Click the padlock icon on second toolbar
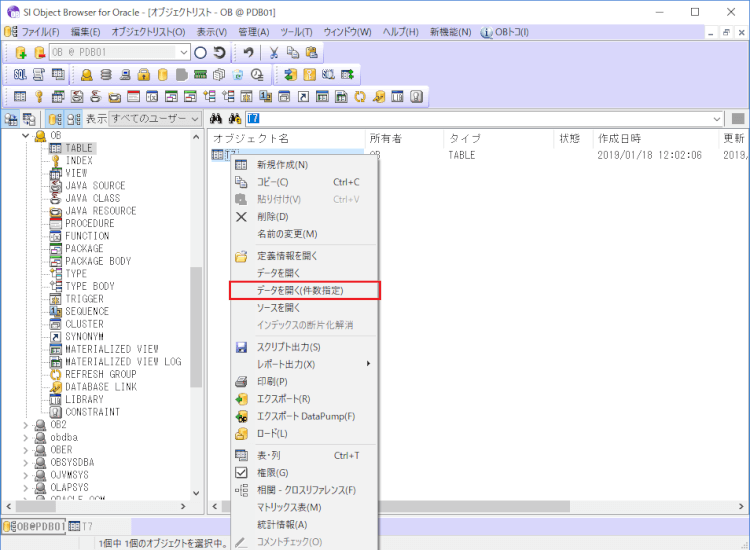The width and height of the screenshot is (750, 550). (x=143, y=74)
